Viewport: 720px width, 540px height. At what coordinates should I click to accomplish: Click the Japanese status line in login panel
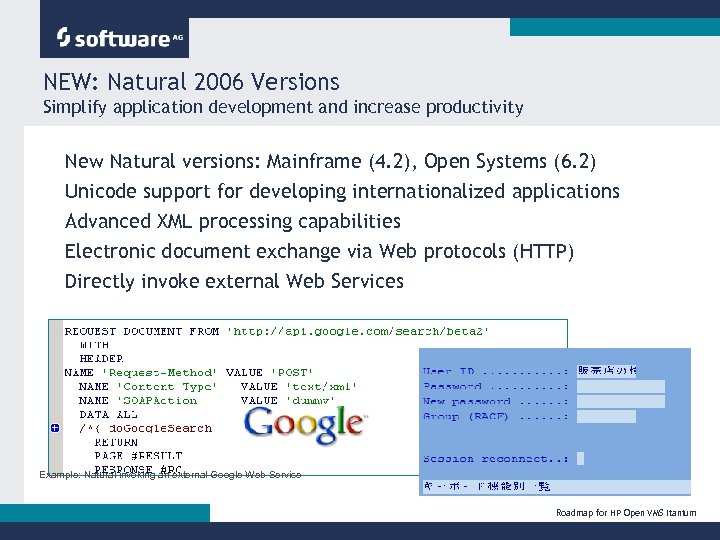[x=555, y=486]
